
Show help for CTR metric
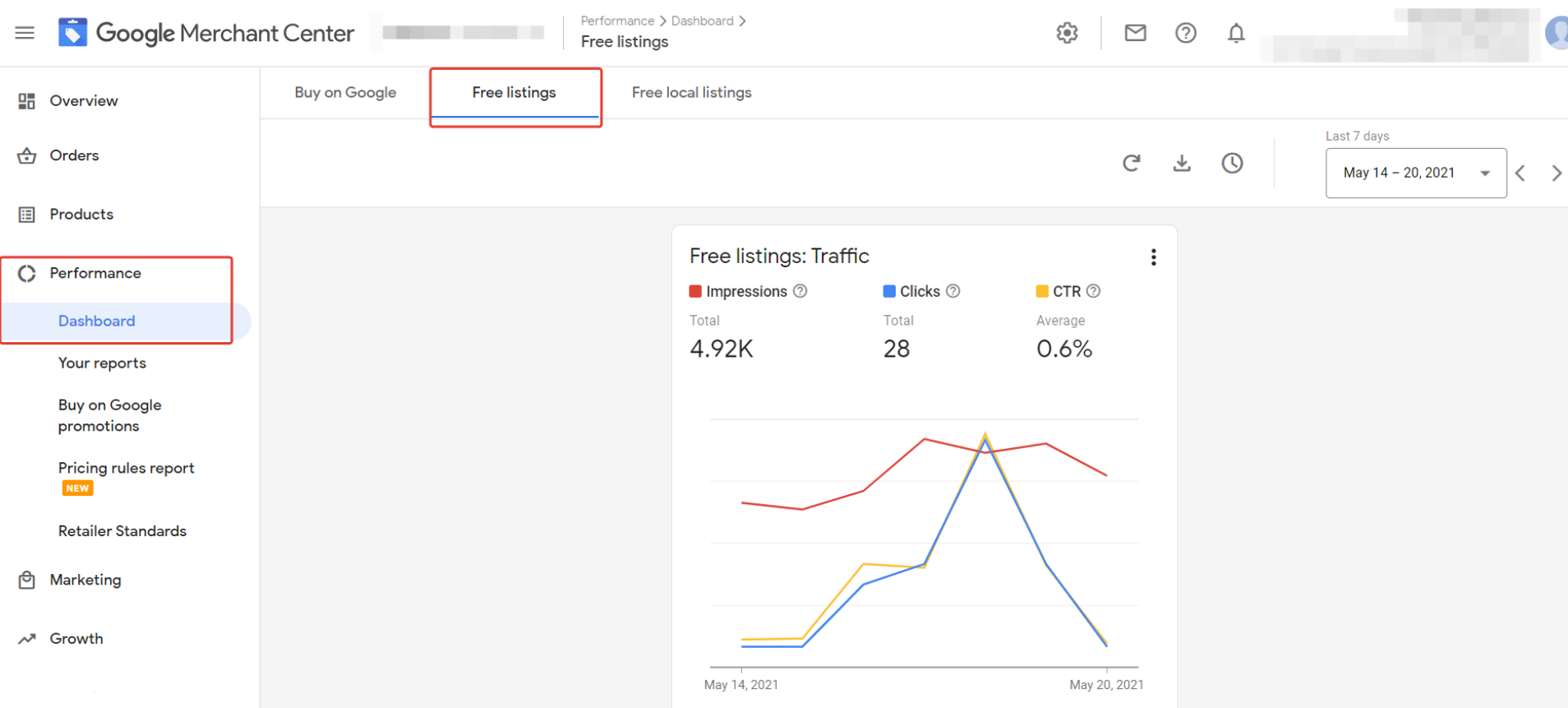click(x=1093, y=291)
